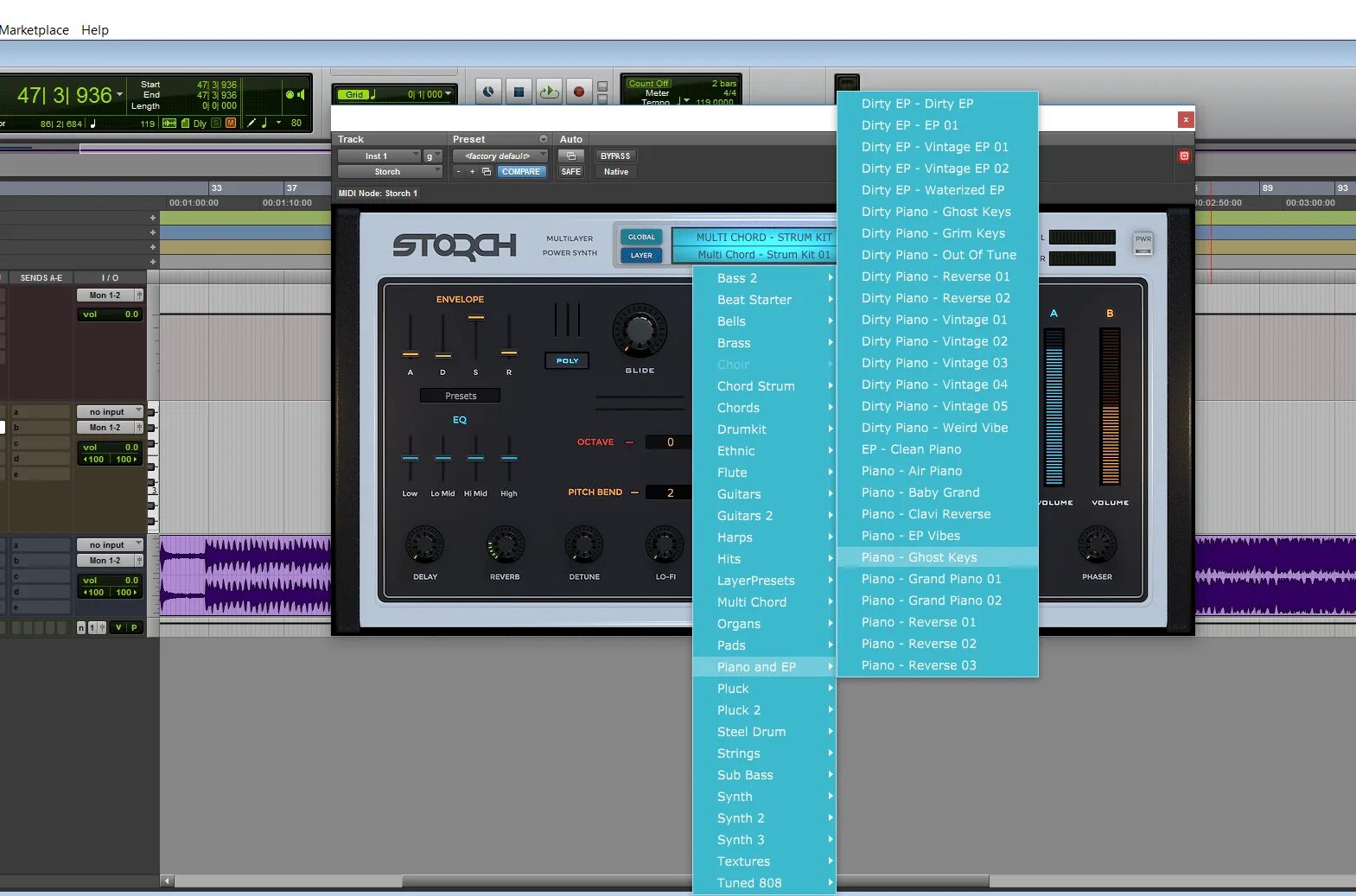Expand the Chord Strum category submenu
The width and height of the screenshot is (1356, 896).
[x=764, y=386]
